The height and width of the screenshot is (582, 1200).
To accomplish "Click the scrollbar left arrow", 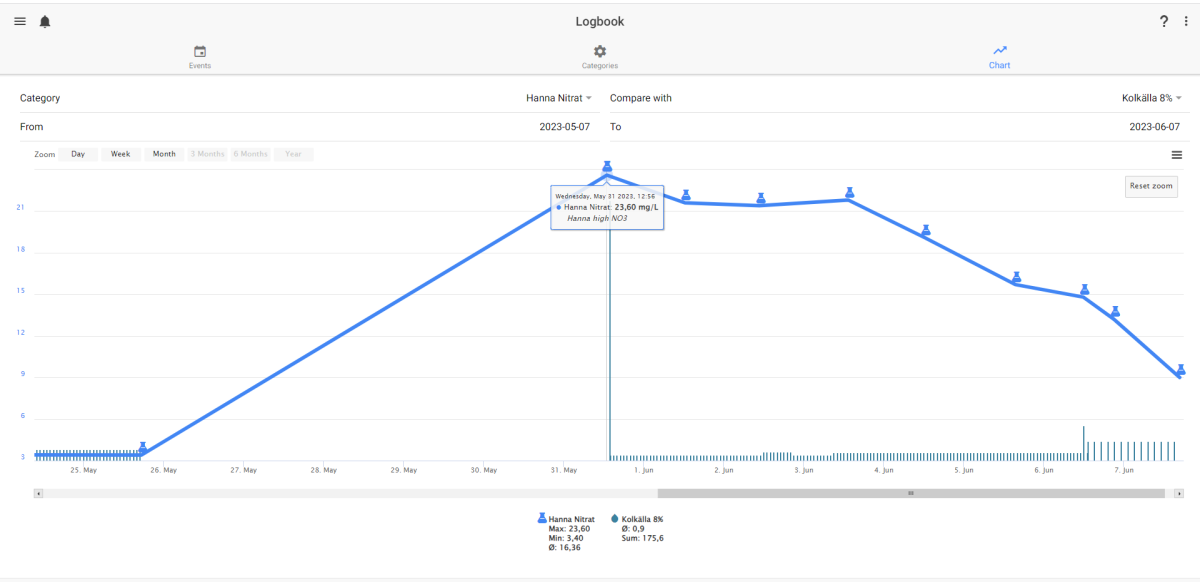I will 39,493.
